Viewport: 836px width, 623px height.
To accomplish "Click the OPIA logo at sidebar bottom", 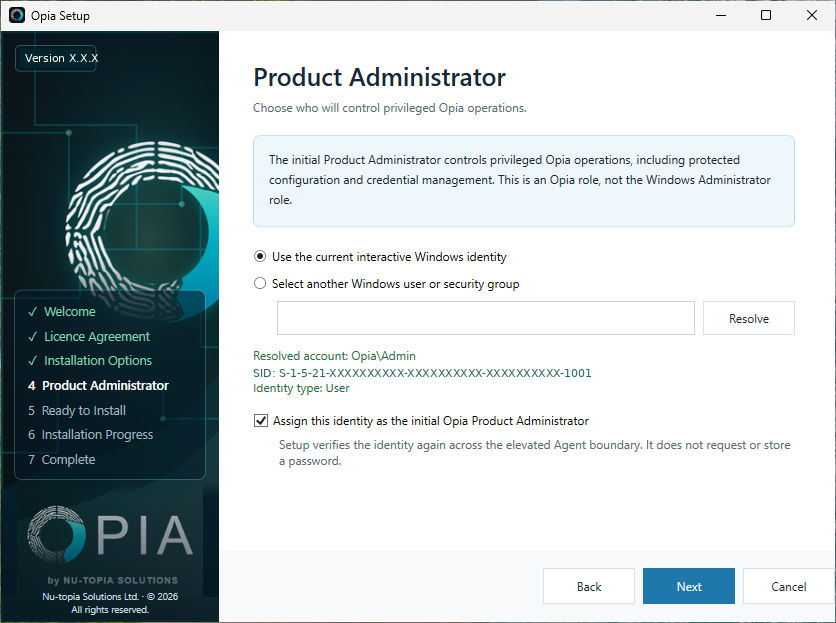I will (x=110, y=534).
